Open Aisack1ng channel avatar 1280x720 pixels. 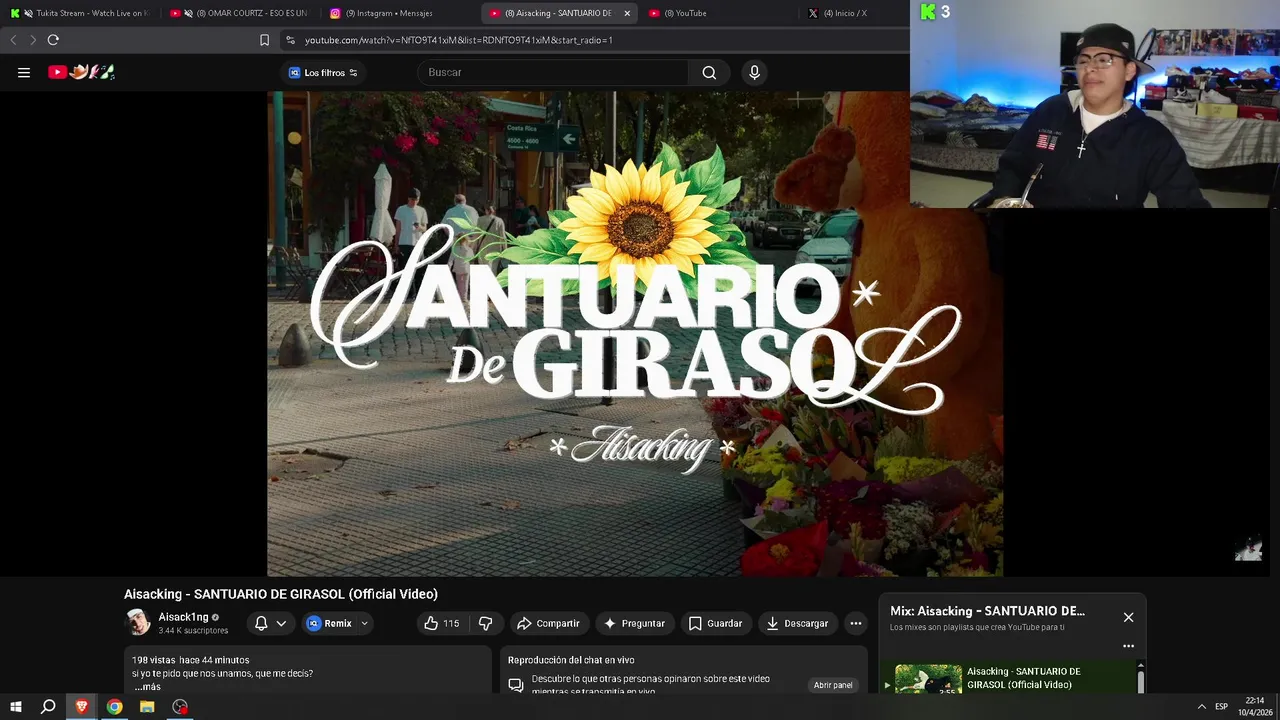138,623
